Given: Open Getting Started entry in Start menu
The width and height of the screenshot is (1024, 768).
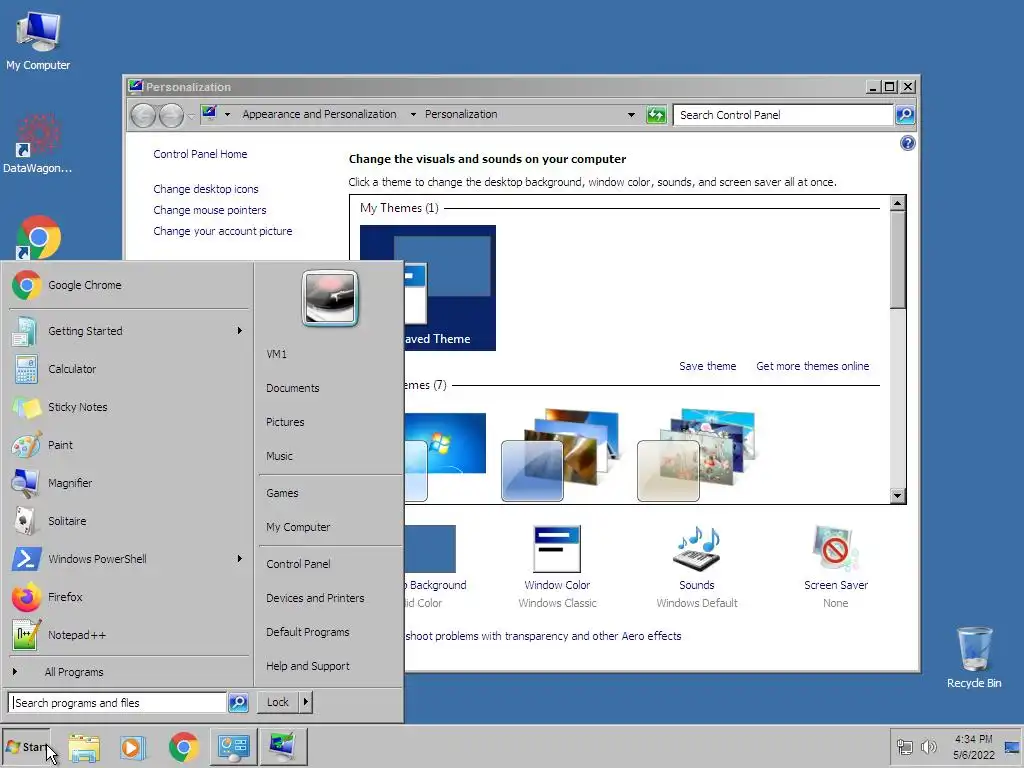Looking at the screenshot, I should coord(129,331).
